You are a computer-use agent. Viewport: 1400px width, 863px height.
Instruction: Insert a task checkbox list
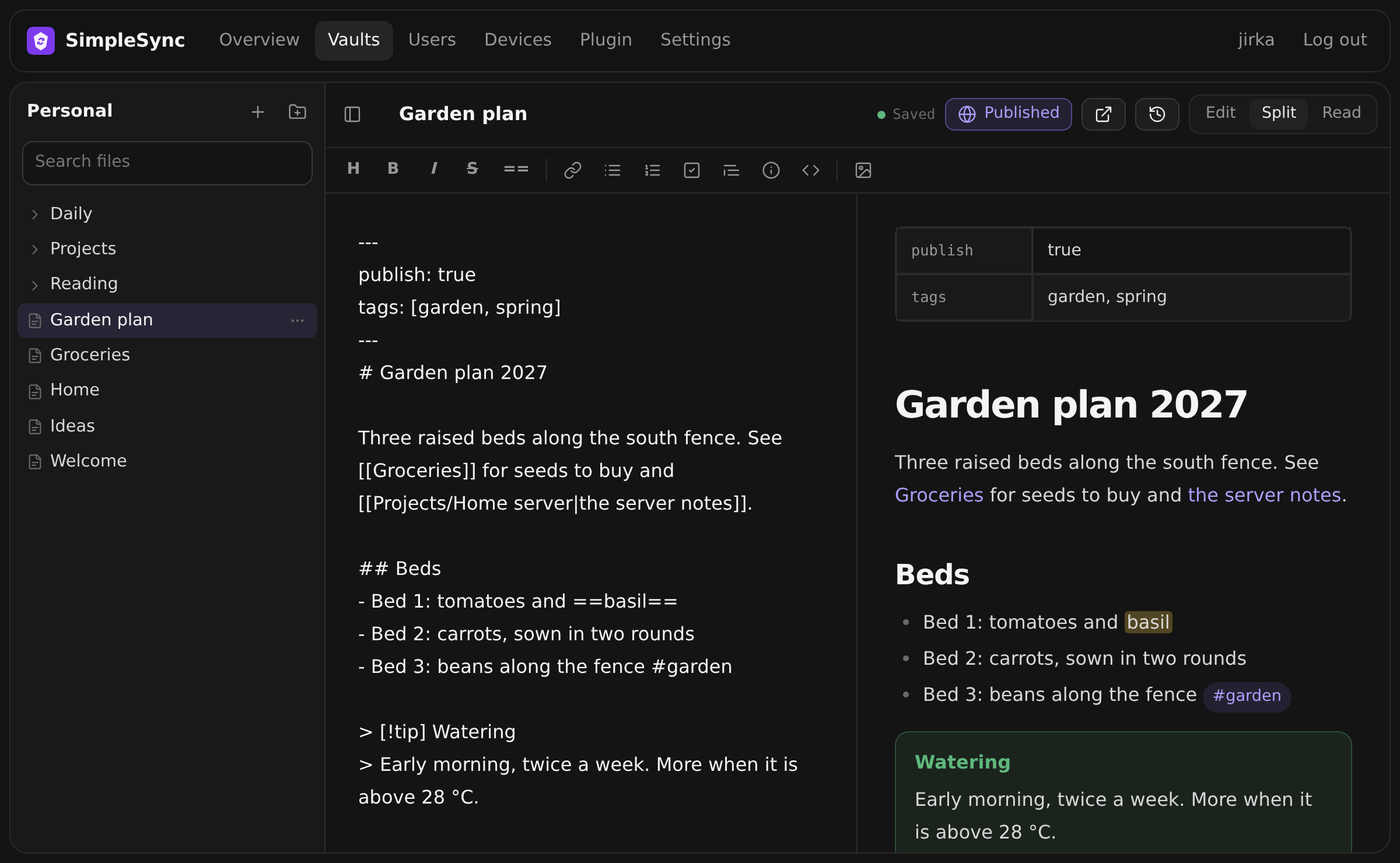click(692, 170)
